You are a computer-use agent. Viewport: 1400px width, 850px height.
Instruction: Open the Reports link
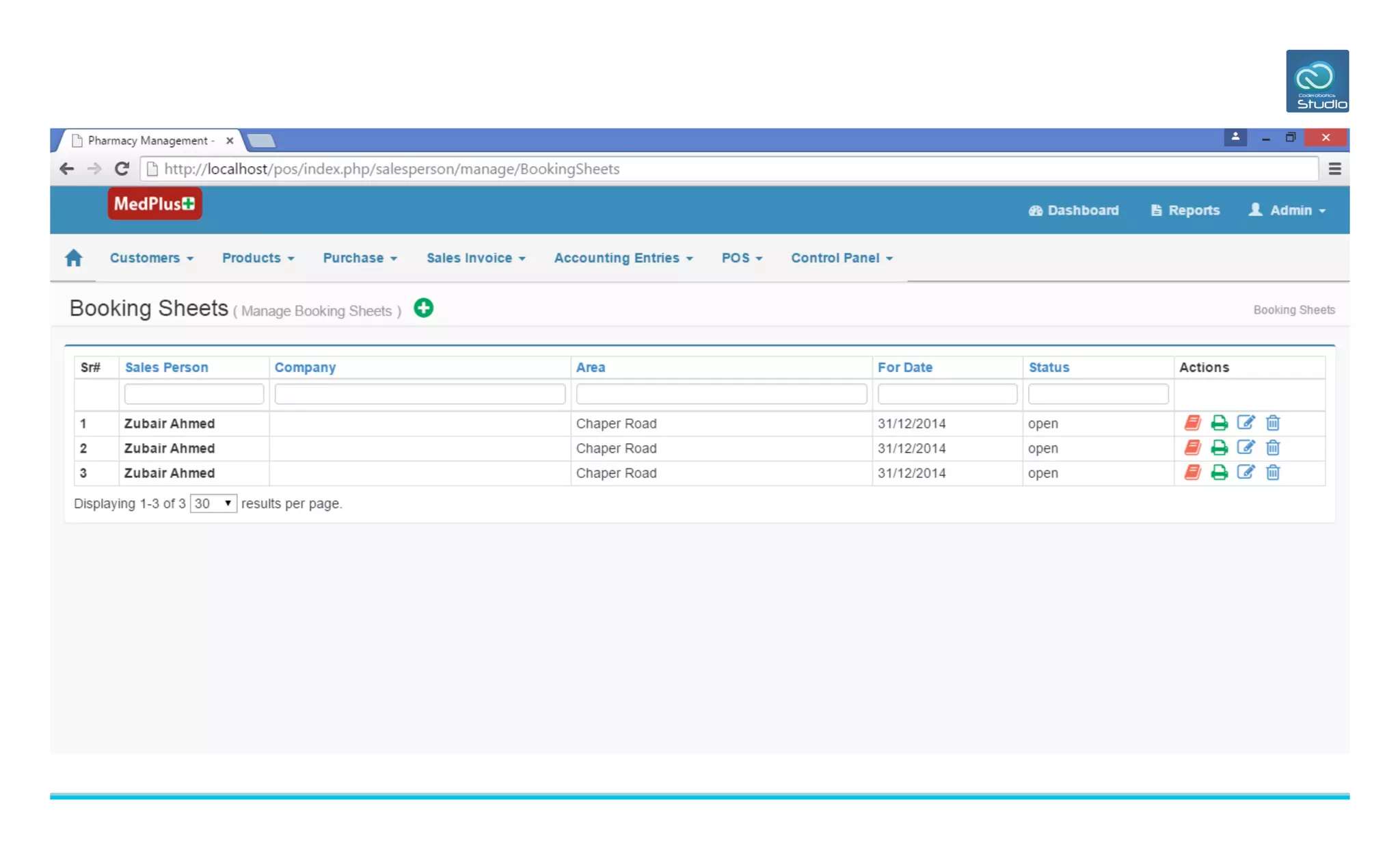pos(1185,211)
